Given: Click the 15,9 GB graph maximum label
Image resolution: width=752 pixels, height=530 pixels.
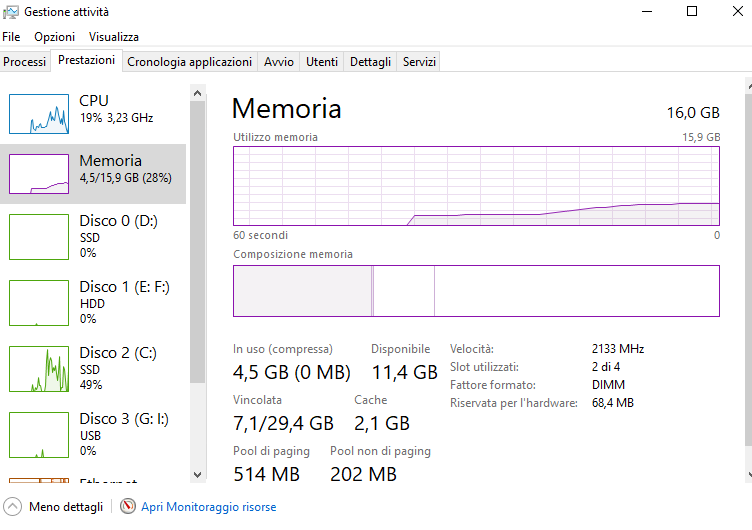Looking at the screenshot, I should point(701,137).
